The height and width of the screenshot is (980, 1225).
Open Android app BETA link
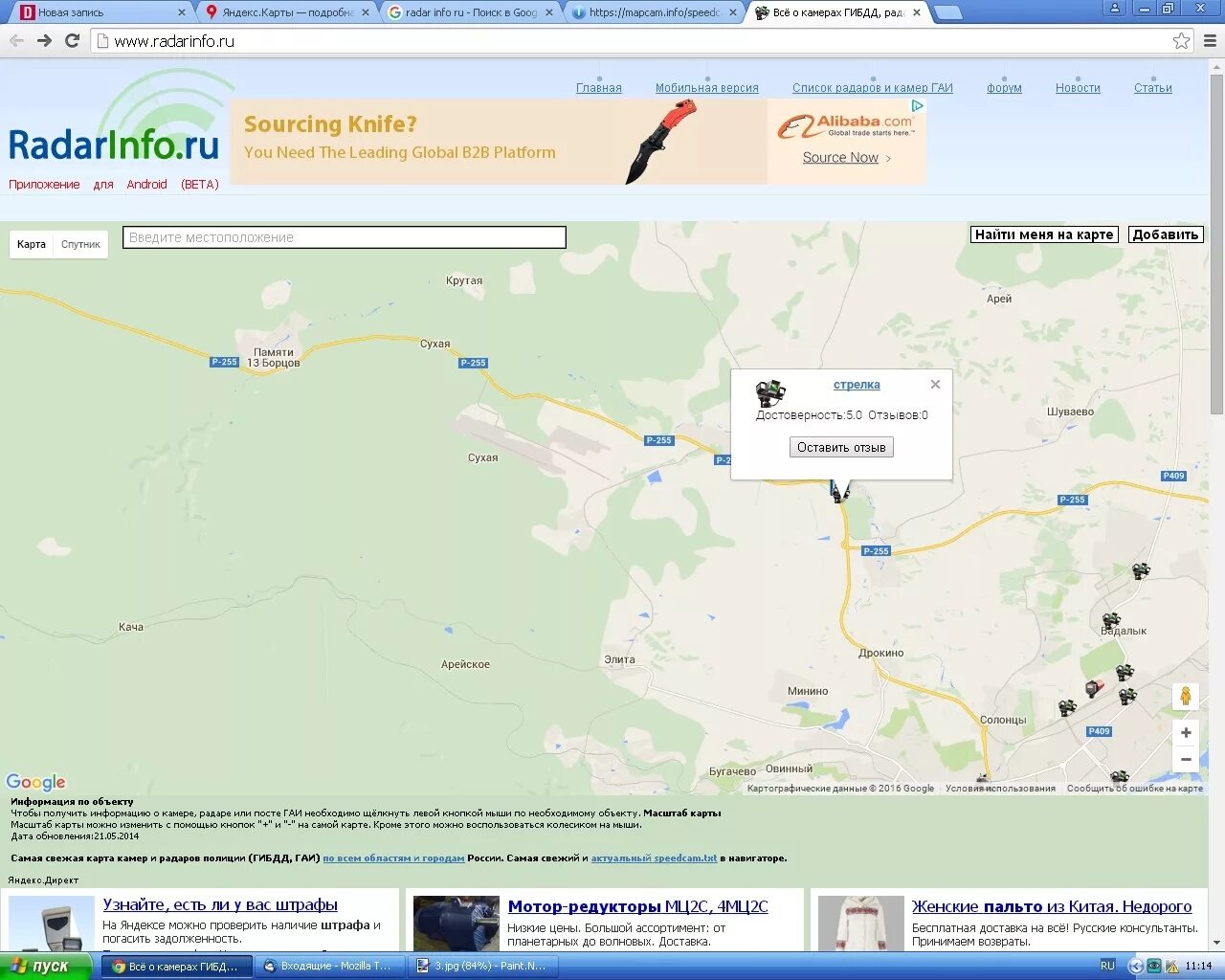click(114, 185)
